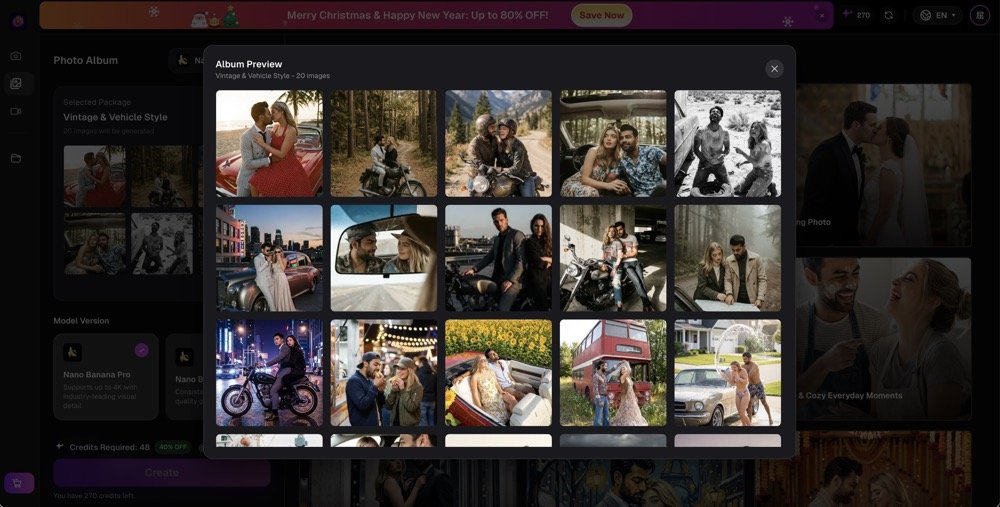
Task: Close the Album Preview dialog
Action: pos(774,69)
